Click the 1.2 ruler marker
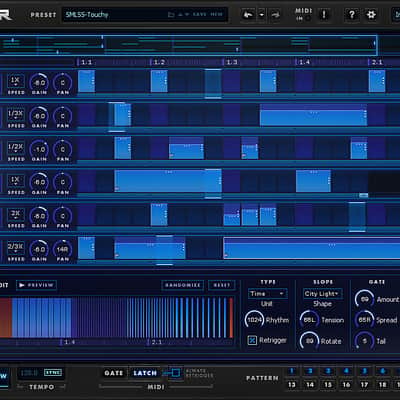The image size is (400, 400). (159, 62)
